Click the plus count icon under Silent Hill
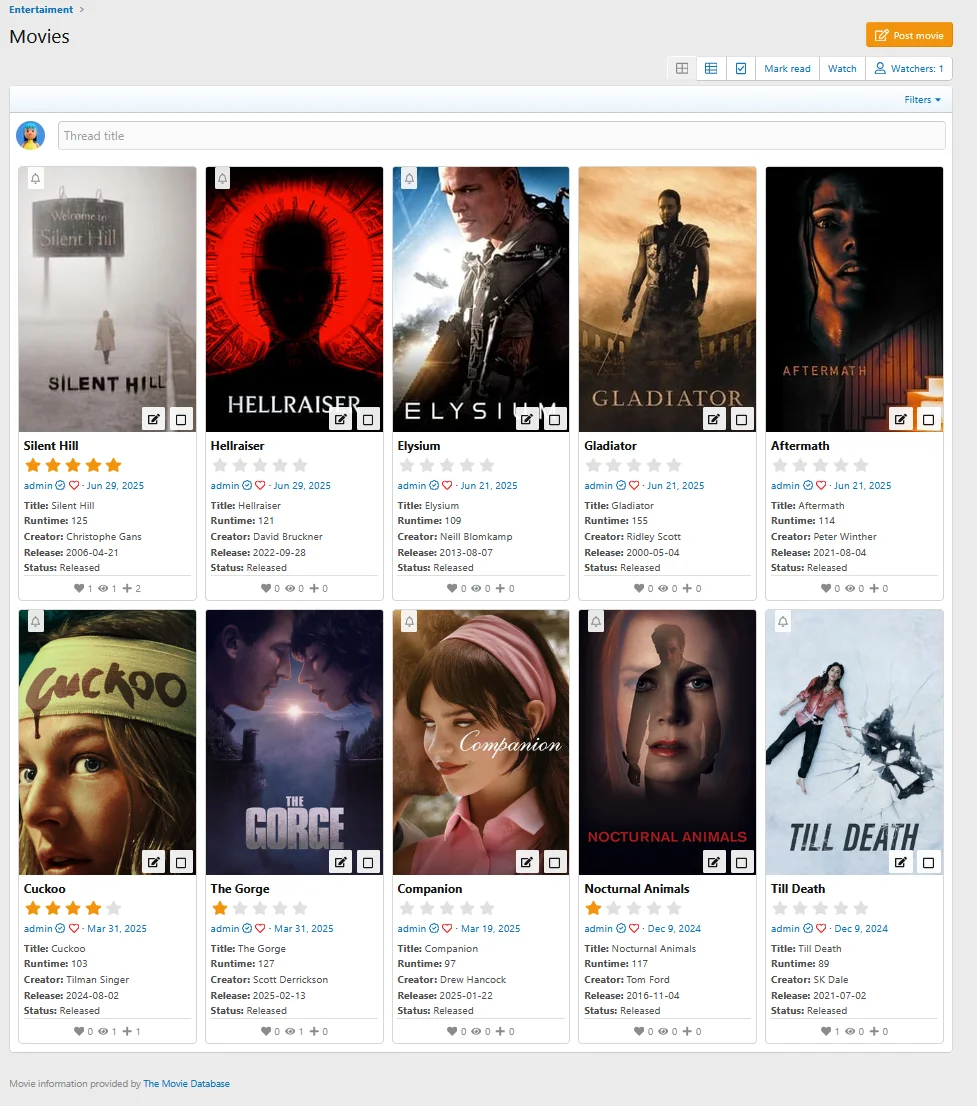This screenshot has width=977, height=1106. (128, 588)
